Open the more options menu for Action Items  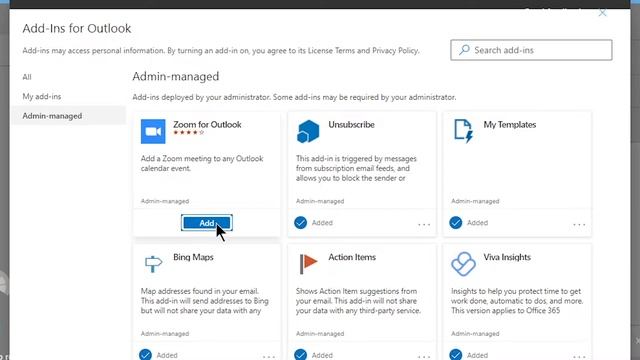click(424, 356)
